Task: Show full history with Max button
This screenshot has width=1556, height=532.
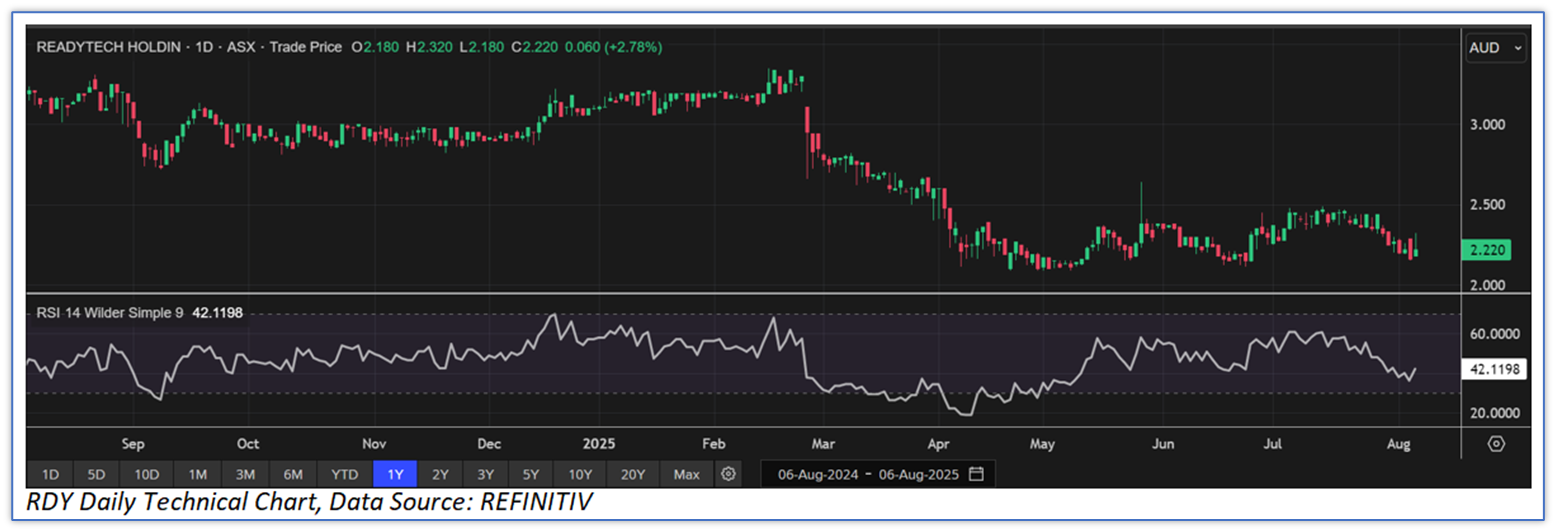Action: click(x=686, y=473)
